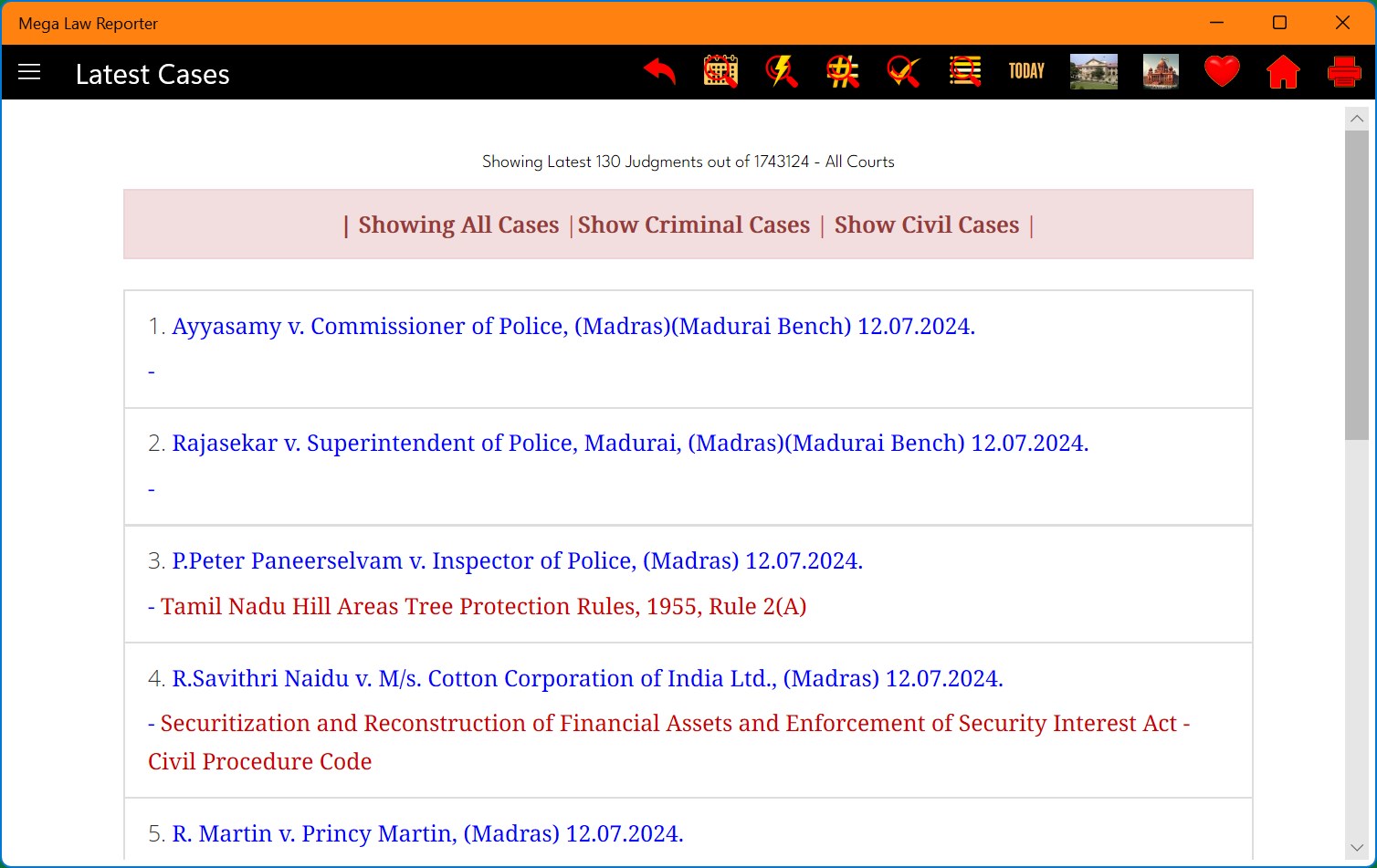This screenshot has height=868, width=1377.
Task: Select the Showing All Cases filter
Action: coord(458,225)
